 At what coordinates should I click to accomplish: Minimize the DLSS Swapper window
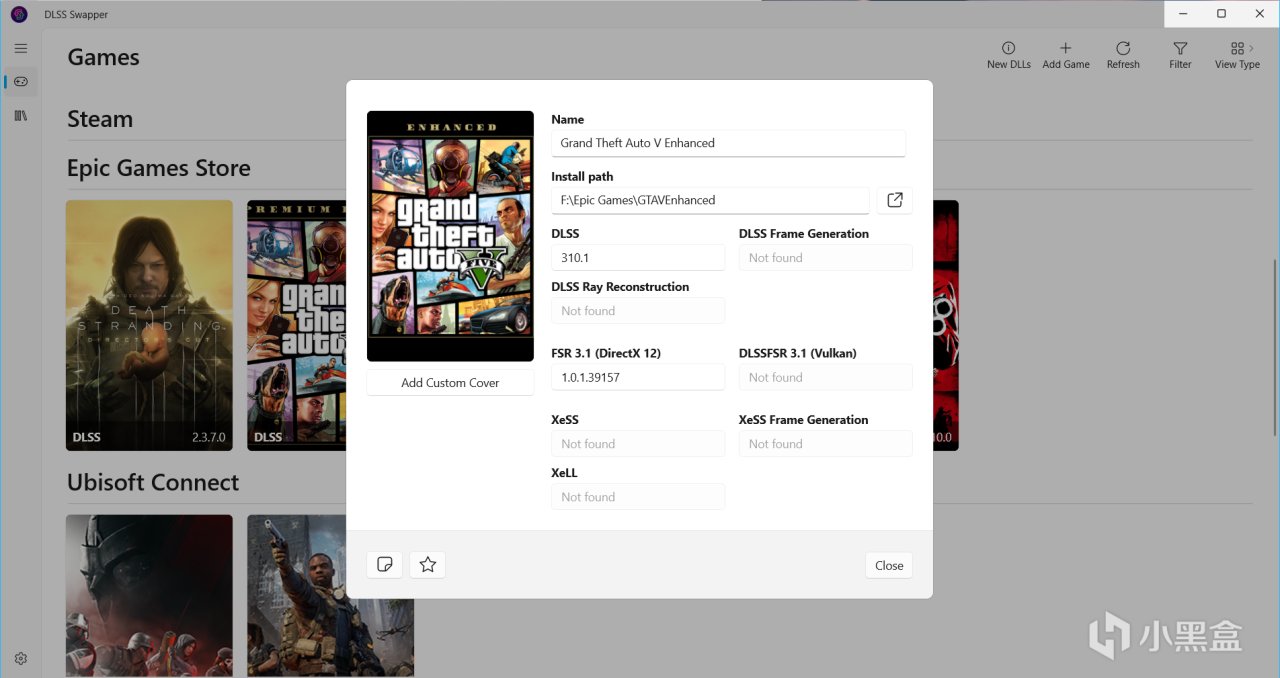click(x=1184, y=14)
